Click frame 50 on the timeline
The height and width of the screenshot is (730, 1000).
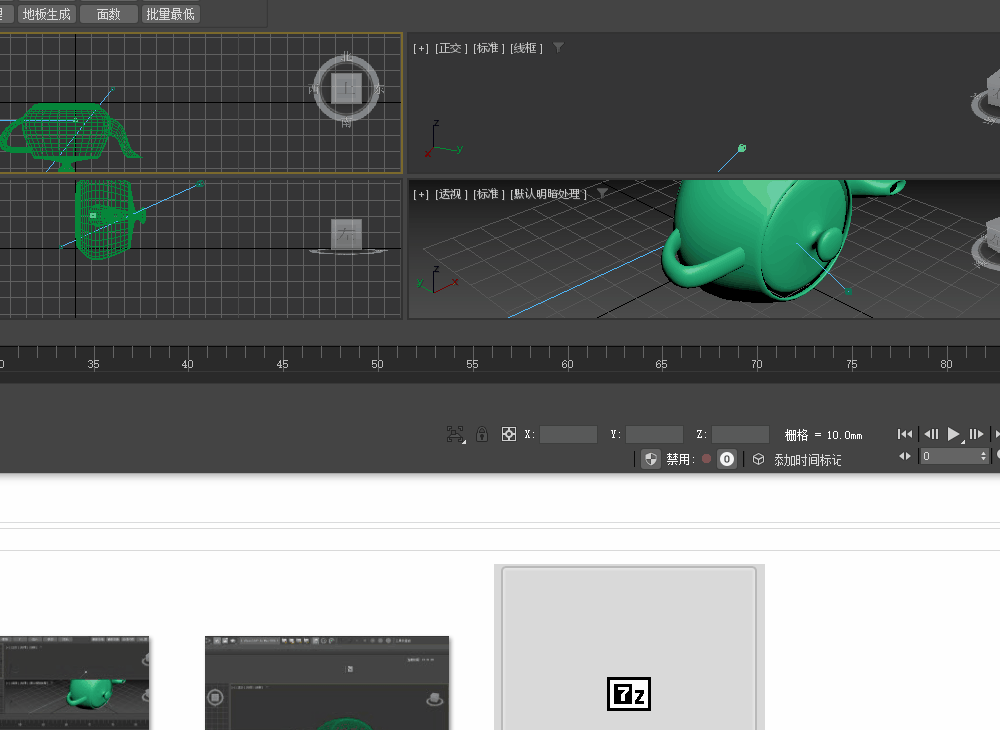point(378,364)
